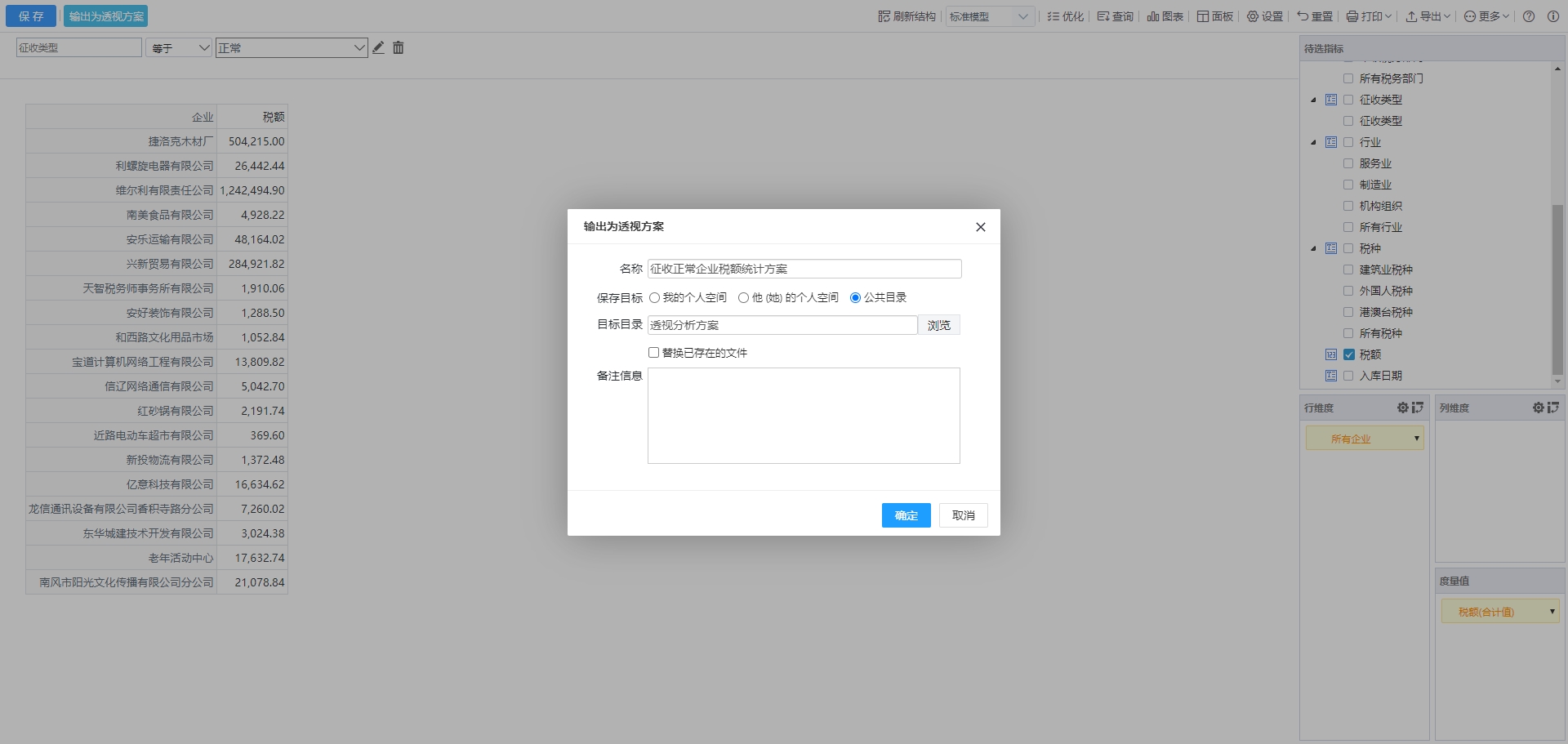Open column dimension (列维度) gear settings
The width and height of the screenshot is (1568, 744).
(1538, 408)
